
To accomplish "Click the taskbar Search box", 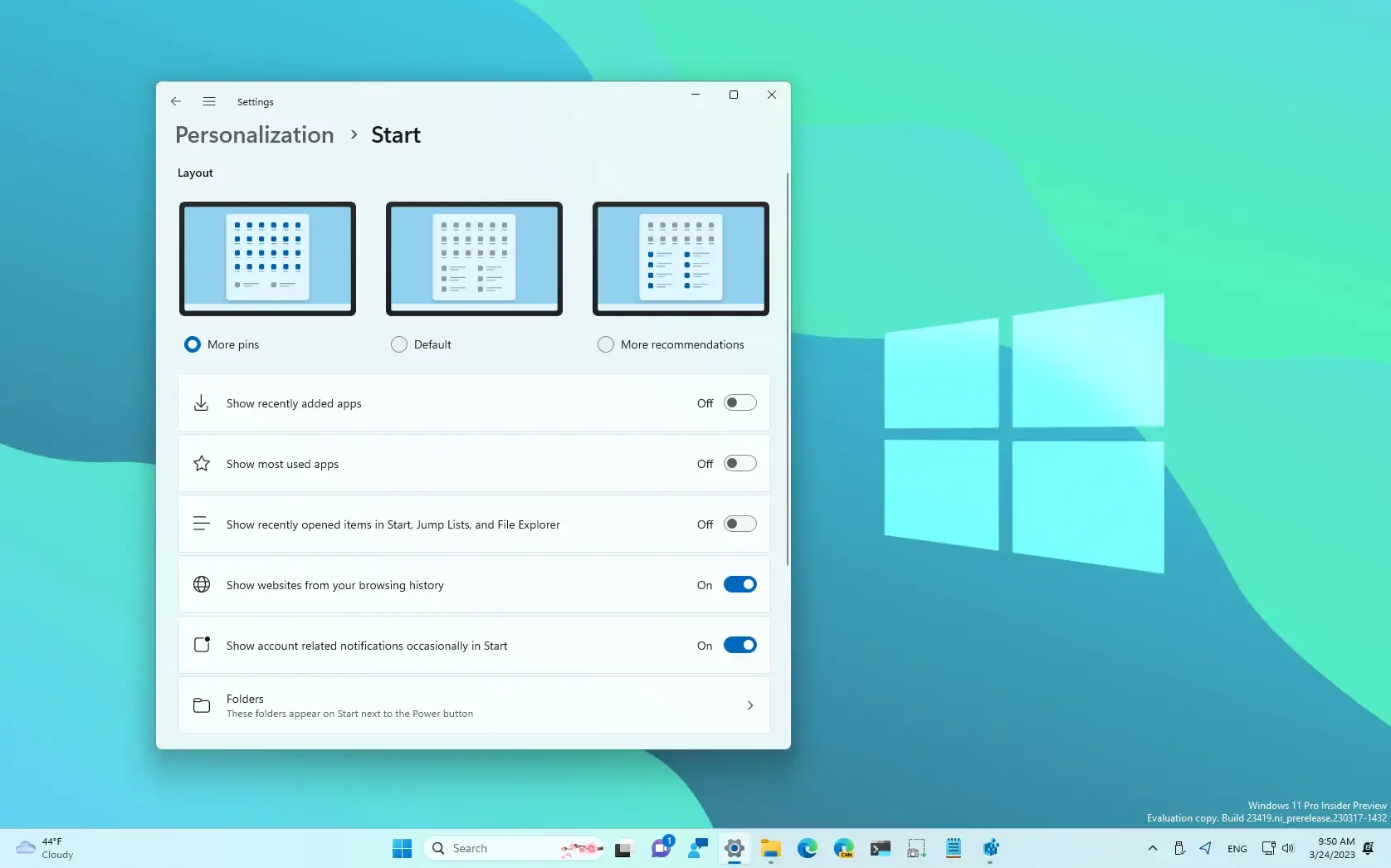I will coord(515,848).
